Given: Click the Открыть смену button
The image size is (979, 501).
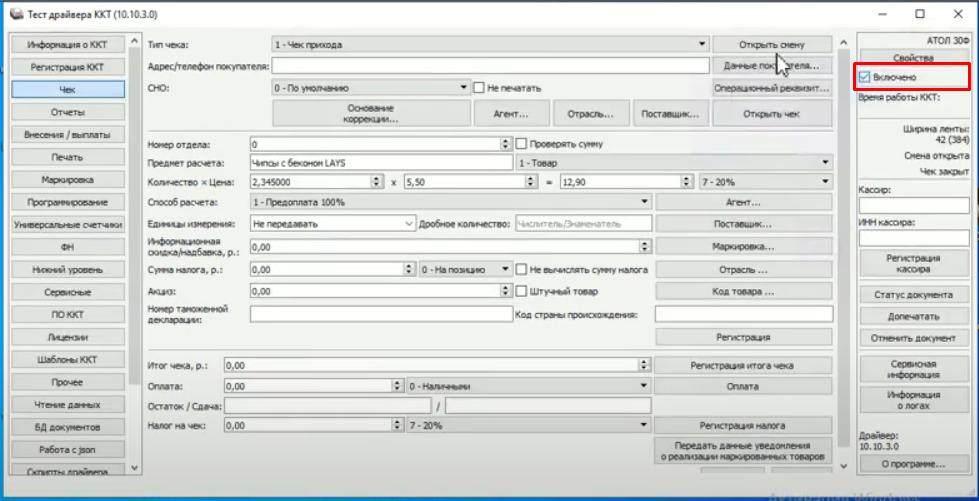Looking at the screenshot, I should (x=771, y=45).
